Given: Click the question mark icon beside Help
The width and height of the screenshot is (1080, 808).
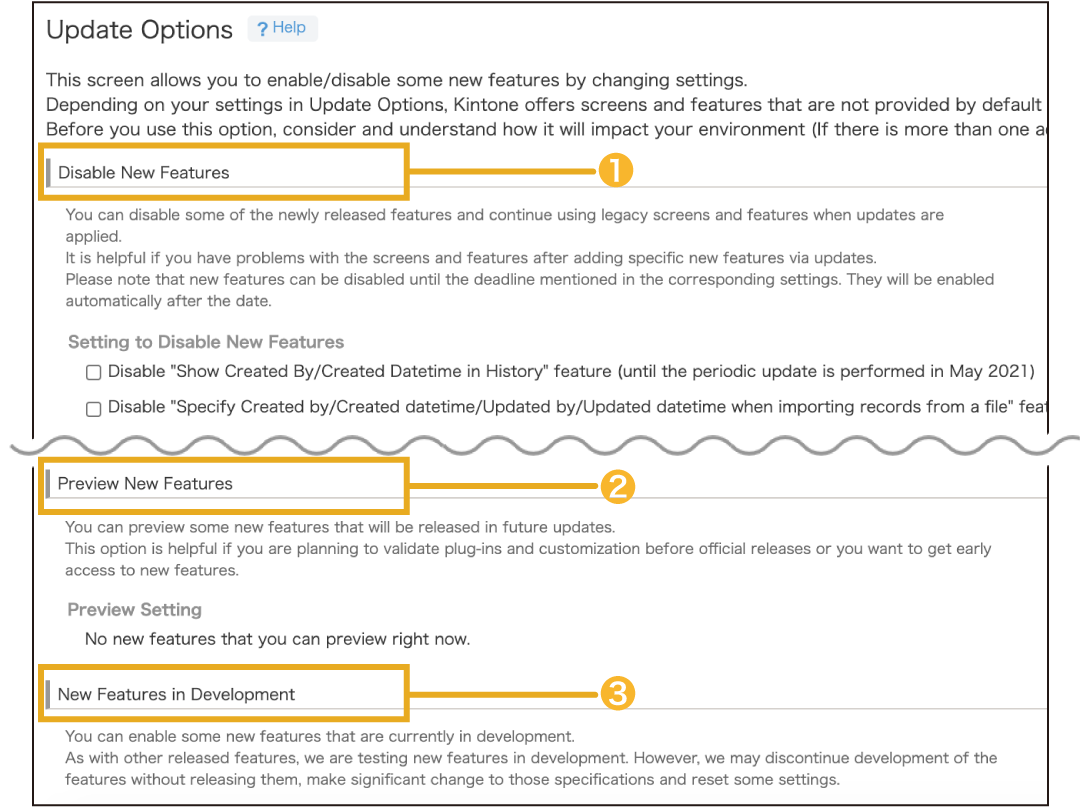Looking at the screenshot, I should (x=262, y=29).
